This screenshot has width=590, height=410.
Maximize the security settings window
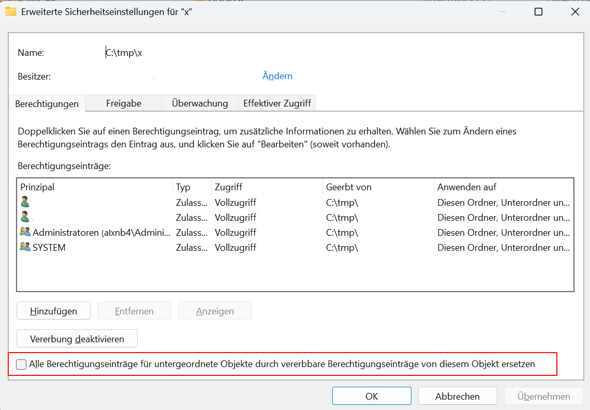tap(538, 12)
